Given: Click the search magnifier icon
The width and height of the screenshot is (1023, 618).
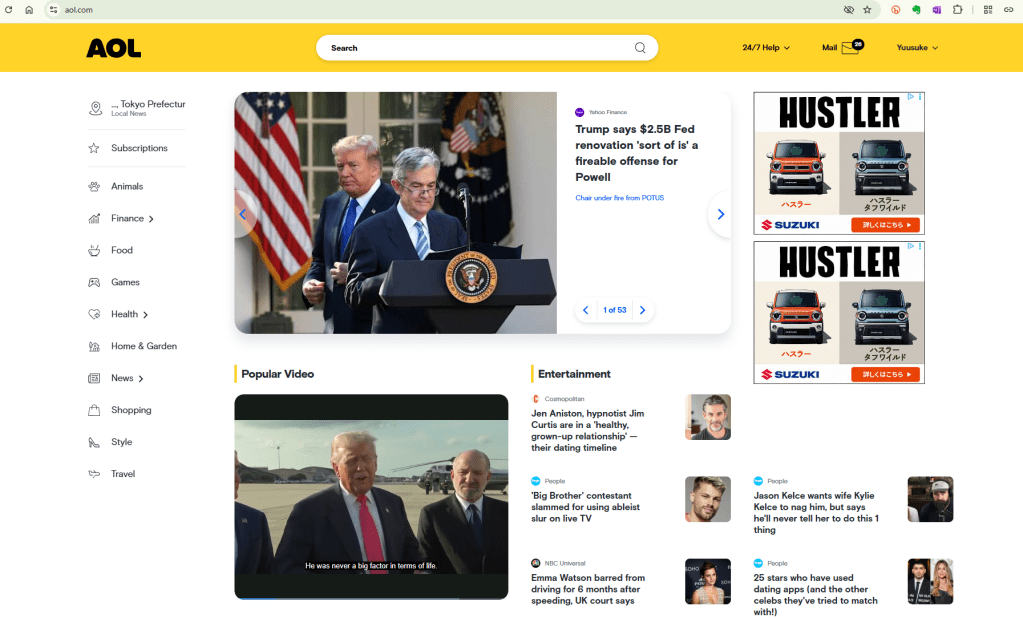Looking at the screenshot, I should click(640, 48).
